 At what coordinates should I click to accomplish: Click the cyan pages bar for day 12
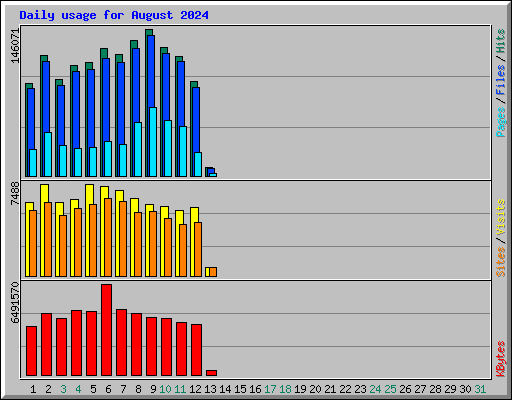pyautogui.click(x=198, y=164)
